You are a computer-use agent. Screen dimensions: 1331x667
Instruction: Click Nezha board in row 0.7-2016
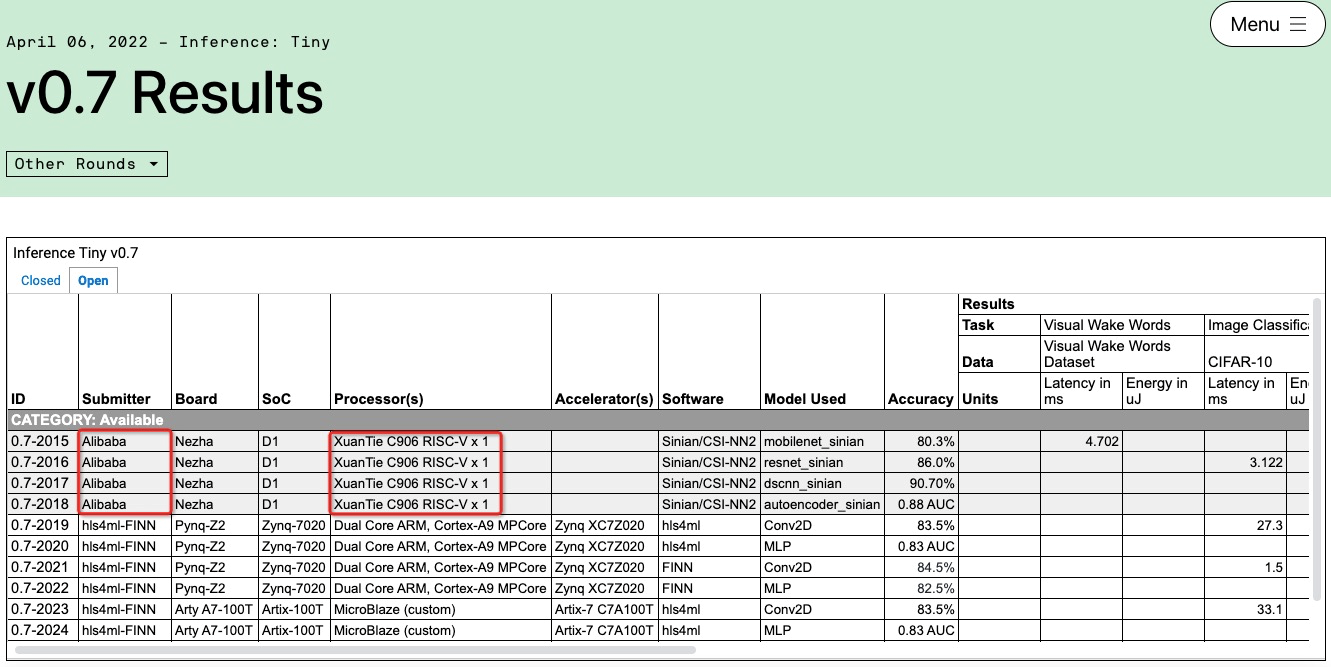pos(215,462)
